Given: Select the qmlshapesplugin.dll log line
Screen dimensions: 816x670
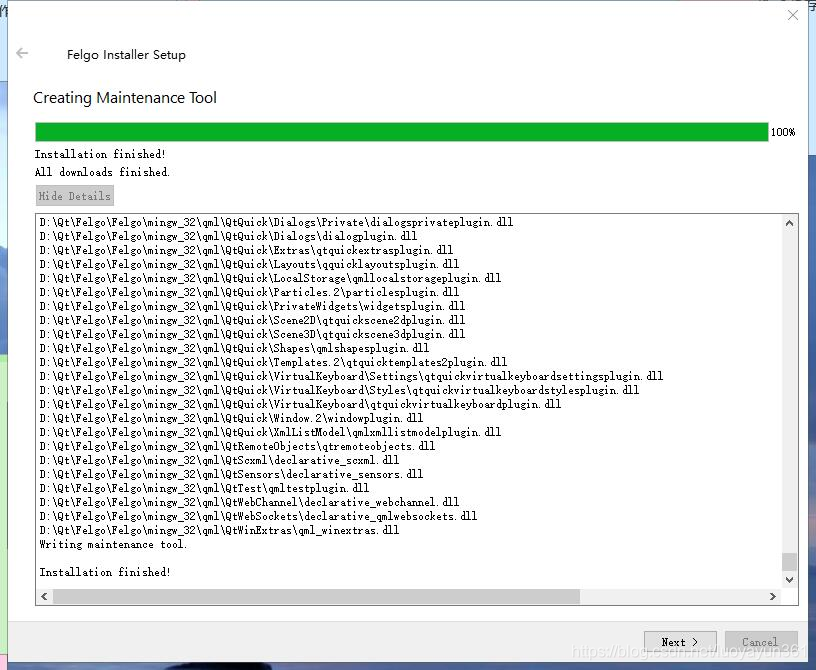Looking at the screenshot, I should (x=234, y=348).
